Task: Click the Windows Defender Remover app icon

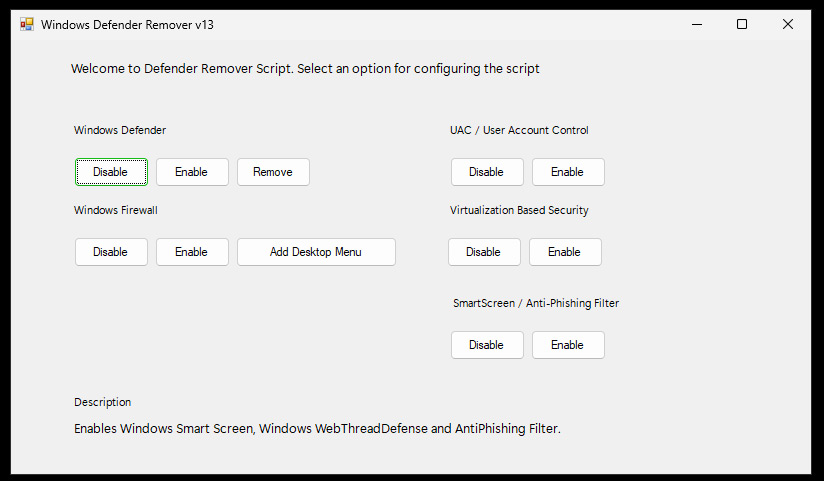Action: 27,24
